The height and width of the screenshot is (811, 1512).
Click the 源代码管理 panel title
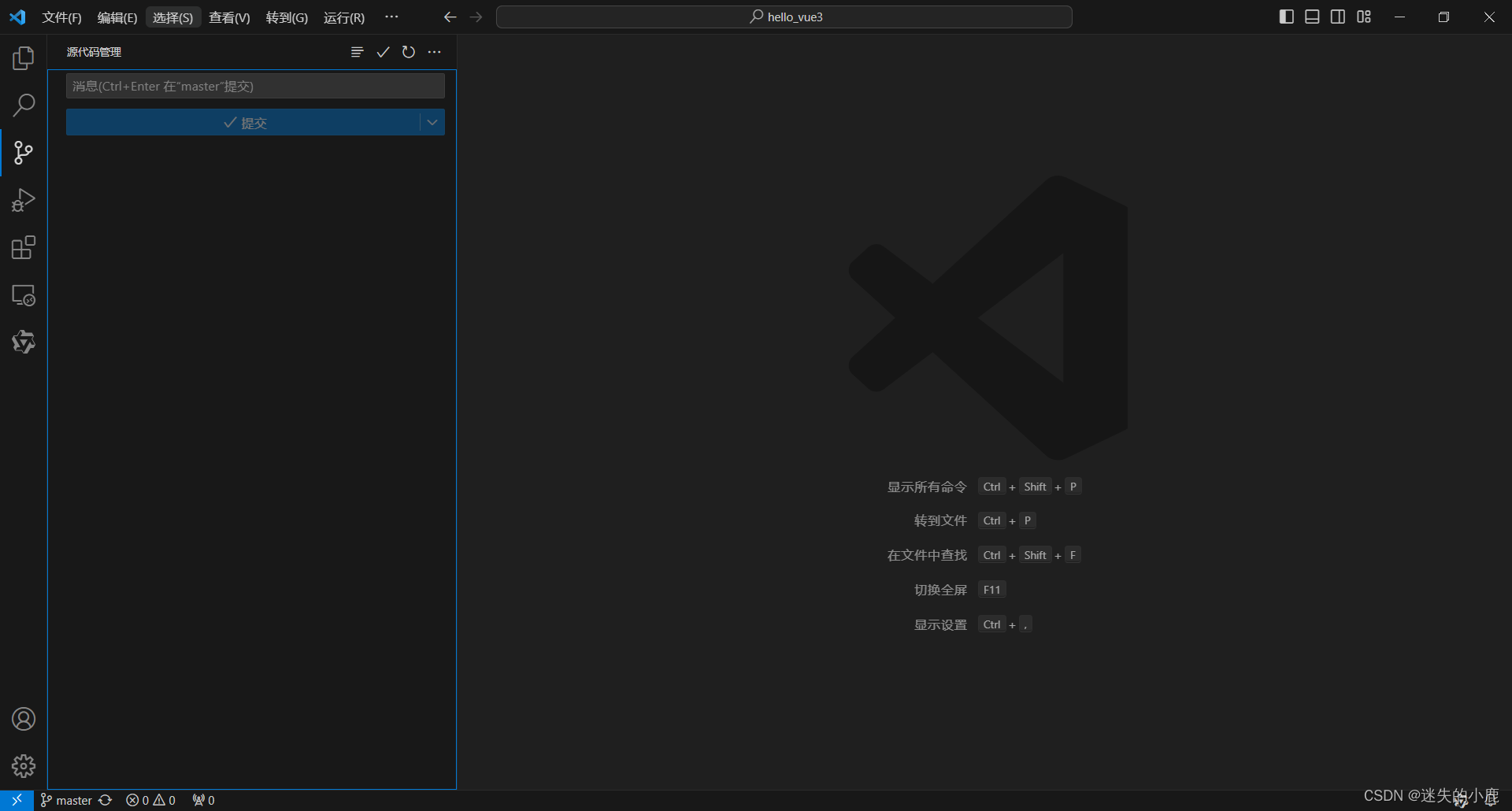click(x=94, y=52)
